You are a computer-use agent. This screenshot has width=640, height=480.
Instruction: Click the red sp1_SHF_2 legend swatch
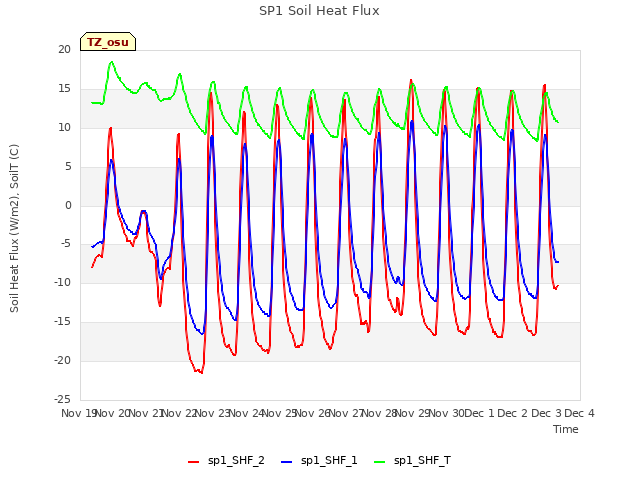point(193,462)
